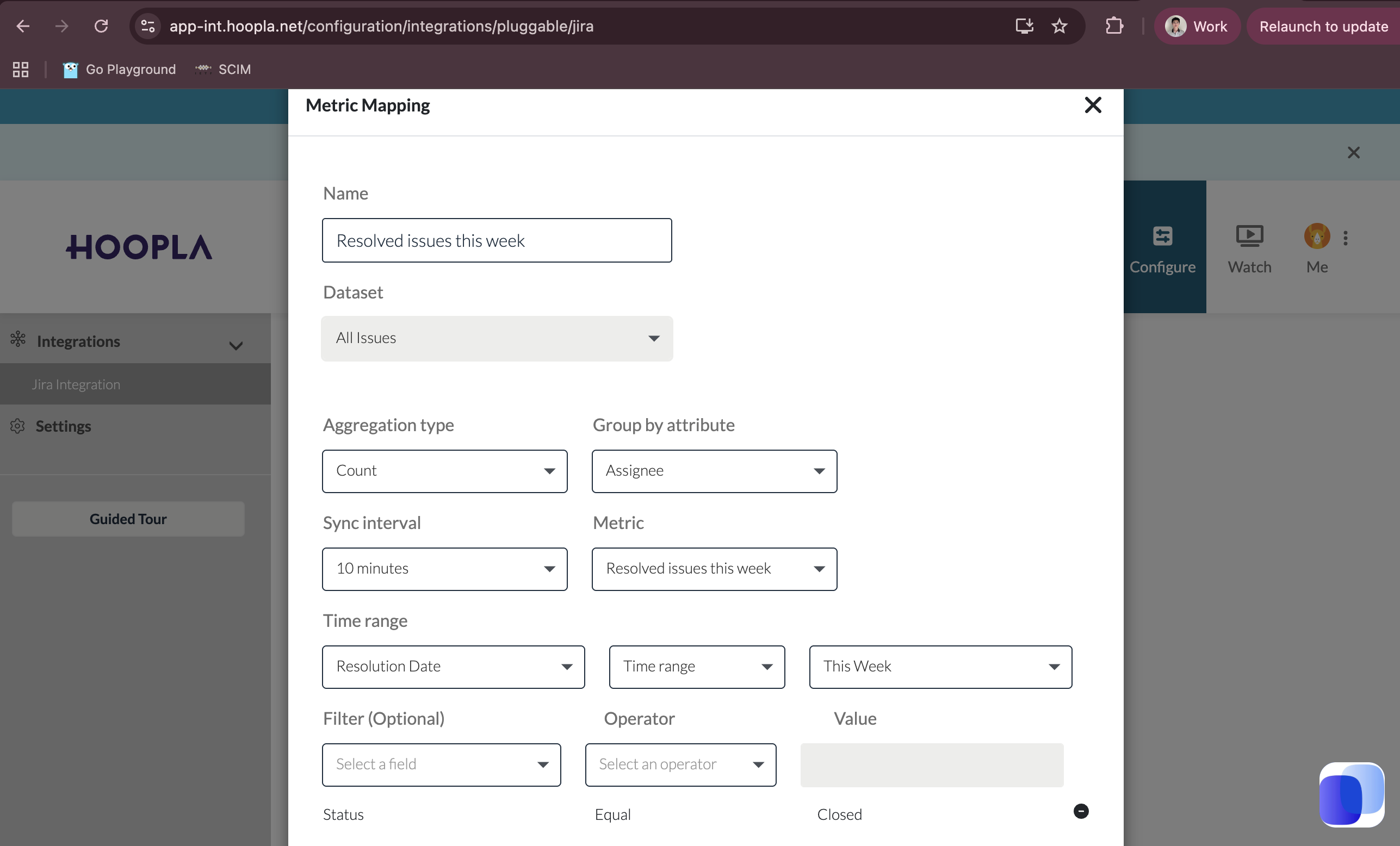Image resolution: width=1400 pixels, height=846 pixels.
Task: Click the browser back arrow
Action: click(23, 26)
